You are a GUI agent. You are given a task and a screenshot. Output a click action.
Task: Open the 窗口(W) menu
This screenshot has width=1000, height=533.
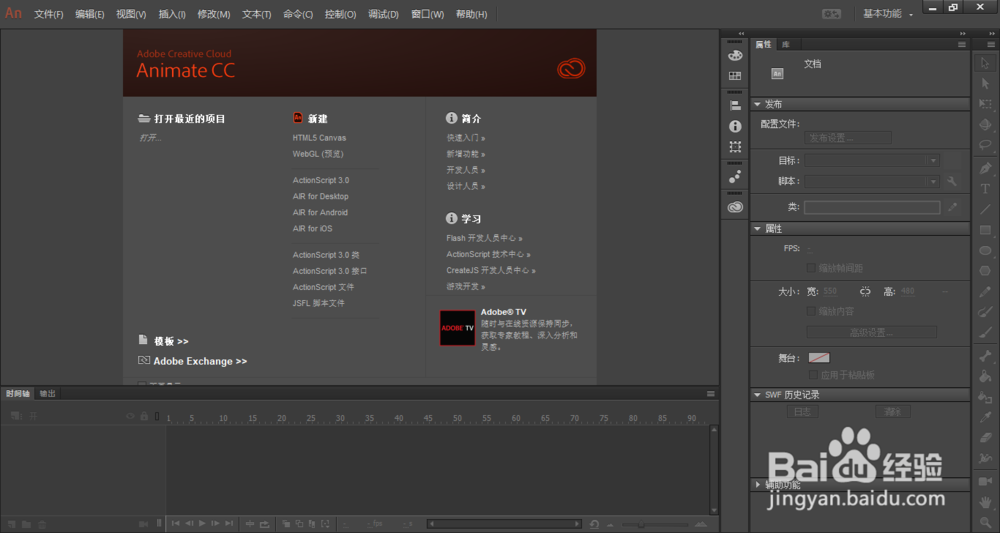[427, 14]
